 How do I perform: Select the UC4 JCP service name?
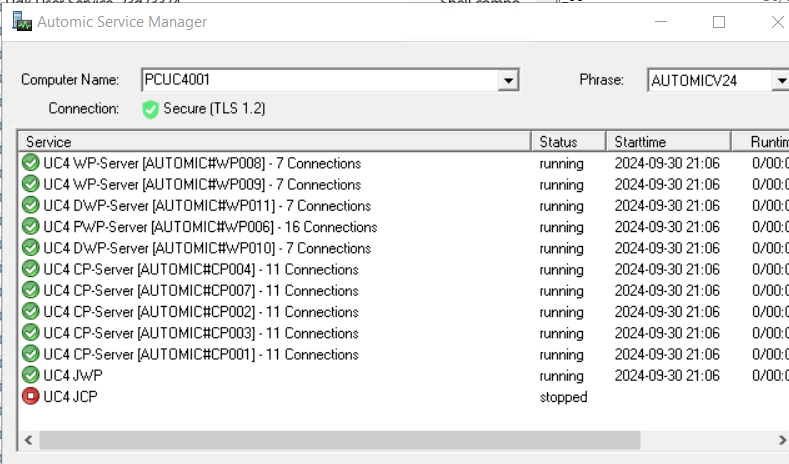(70, 397)
